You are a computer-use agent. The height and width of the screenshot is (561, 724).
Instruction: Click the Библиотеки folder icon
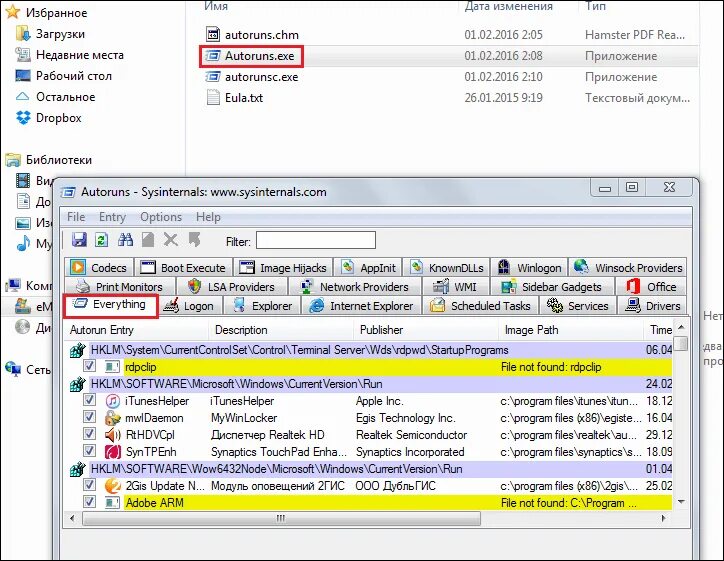click(x=13, y=160)
